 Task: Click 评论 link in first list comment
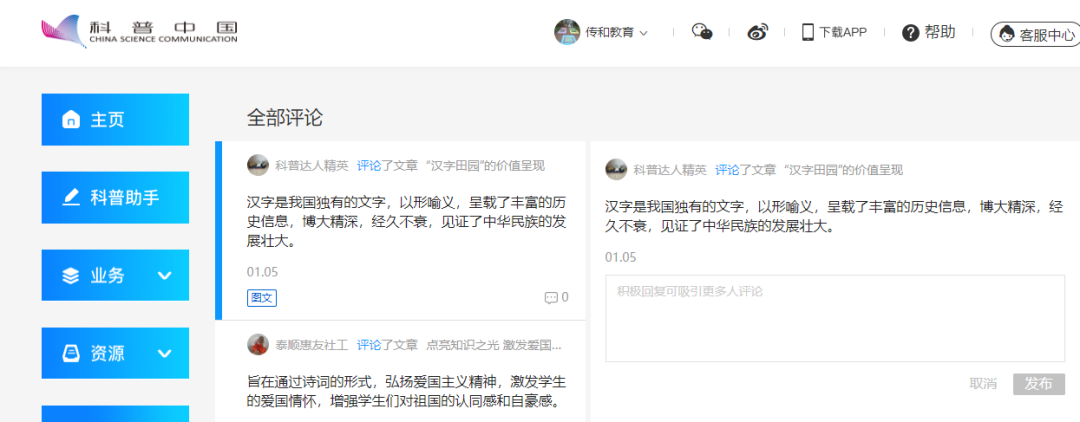368,165
